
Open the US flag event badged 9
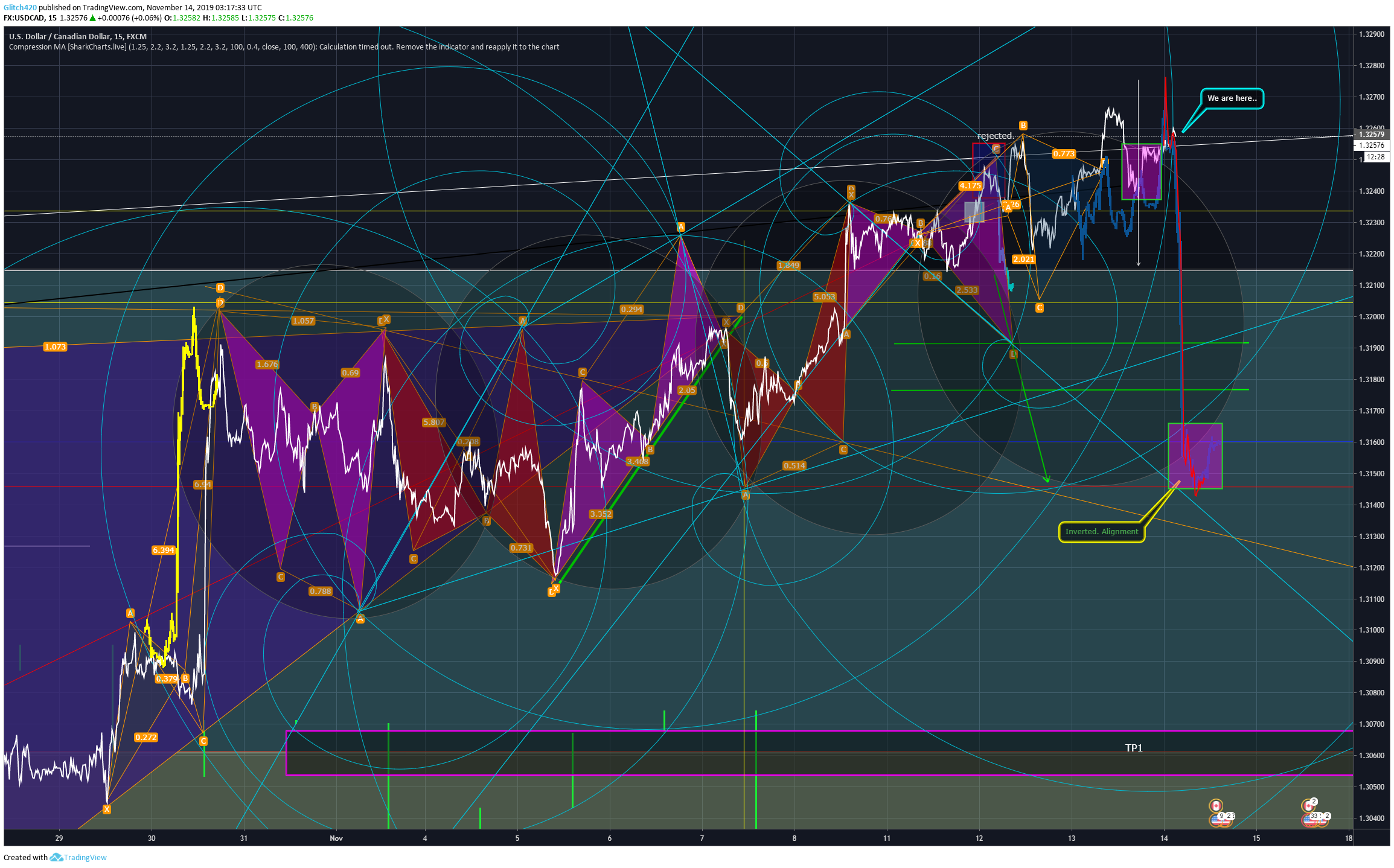1217,819
